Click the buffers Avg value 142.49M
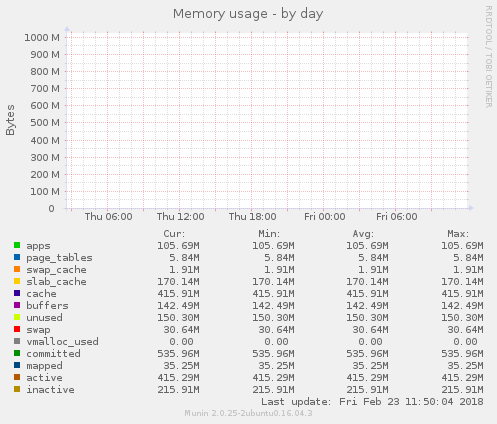The width and height of the screenshot is (497, 424). pos(367,306)
